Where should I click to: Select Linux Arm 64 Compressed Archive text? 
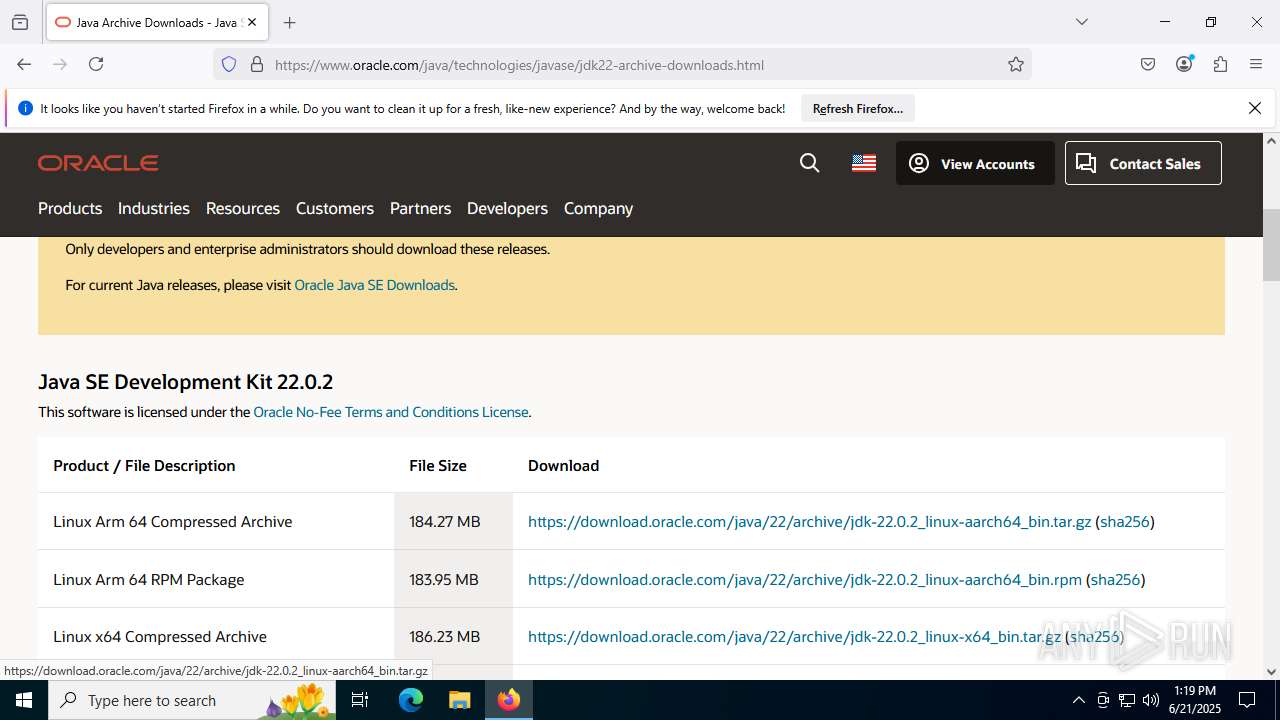173,522
